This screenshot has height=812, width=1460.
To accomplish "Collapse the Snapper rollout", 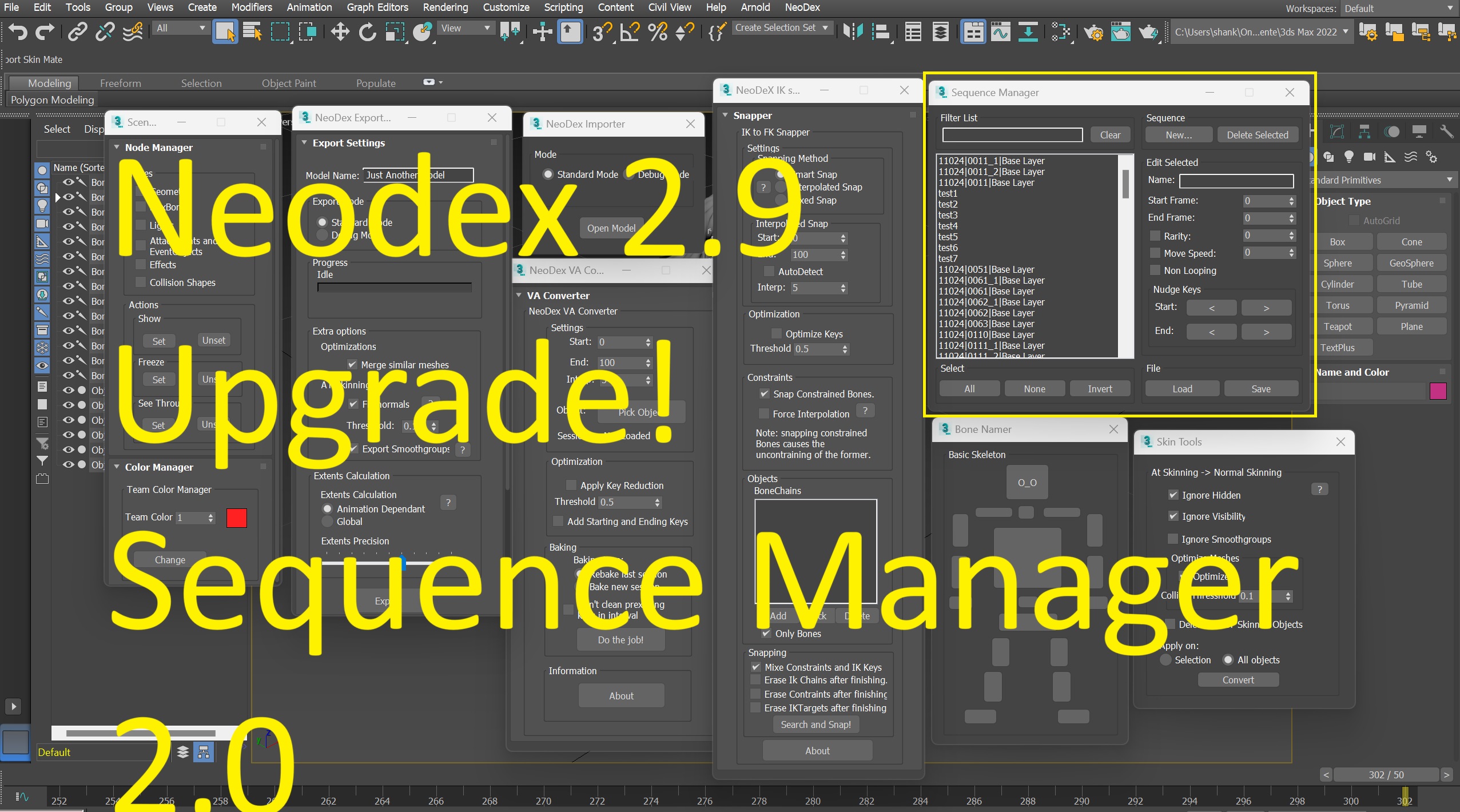I will [x=725, y=115].
